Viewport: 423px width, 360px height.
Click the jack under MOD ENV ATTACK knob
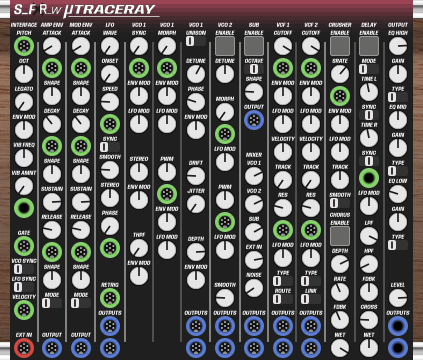(x=81, y=68)
